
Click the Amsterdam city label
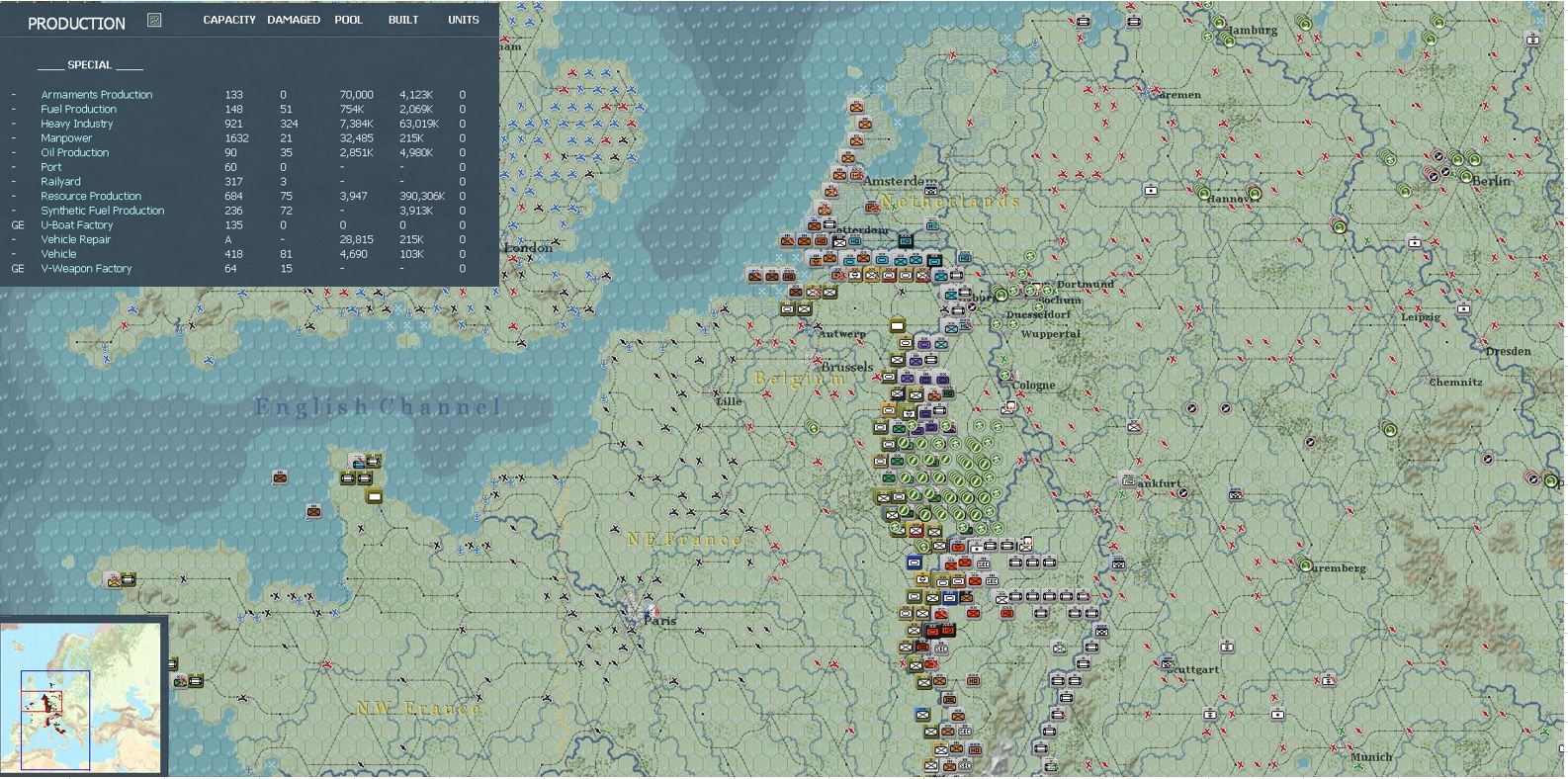tap(901, 181)
